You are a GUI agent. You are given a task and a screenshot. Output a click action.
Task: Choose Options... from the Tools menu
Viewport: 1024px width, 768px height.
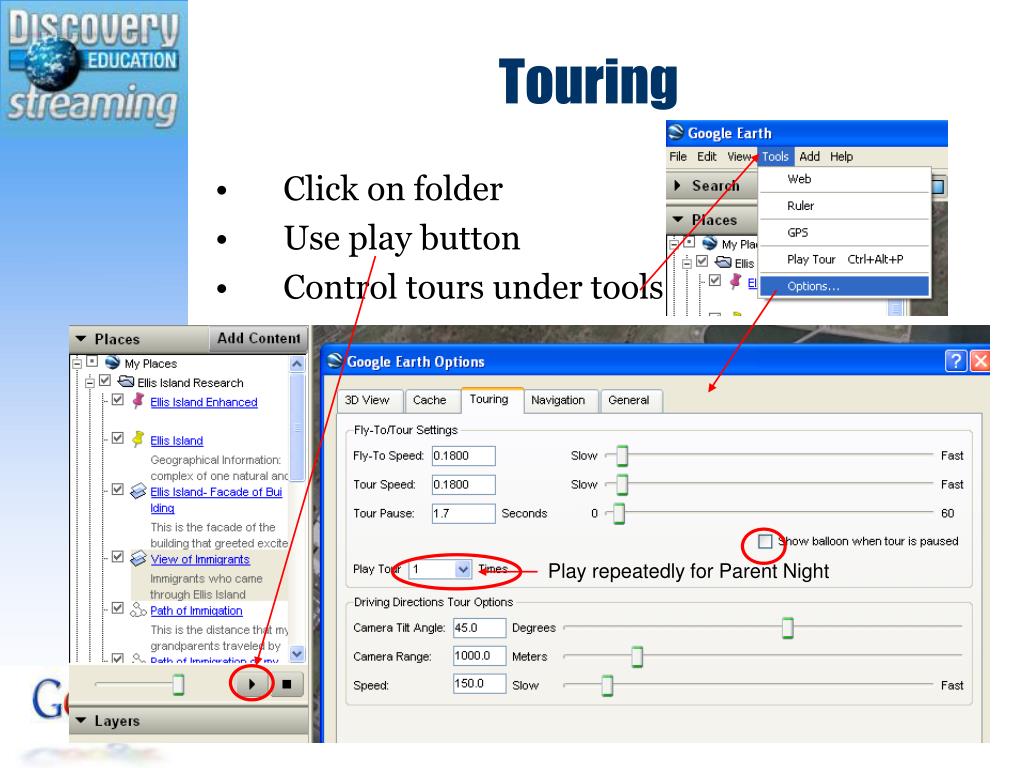click(x=844, y=286)
